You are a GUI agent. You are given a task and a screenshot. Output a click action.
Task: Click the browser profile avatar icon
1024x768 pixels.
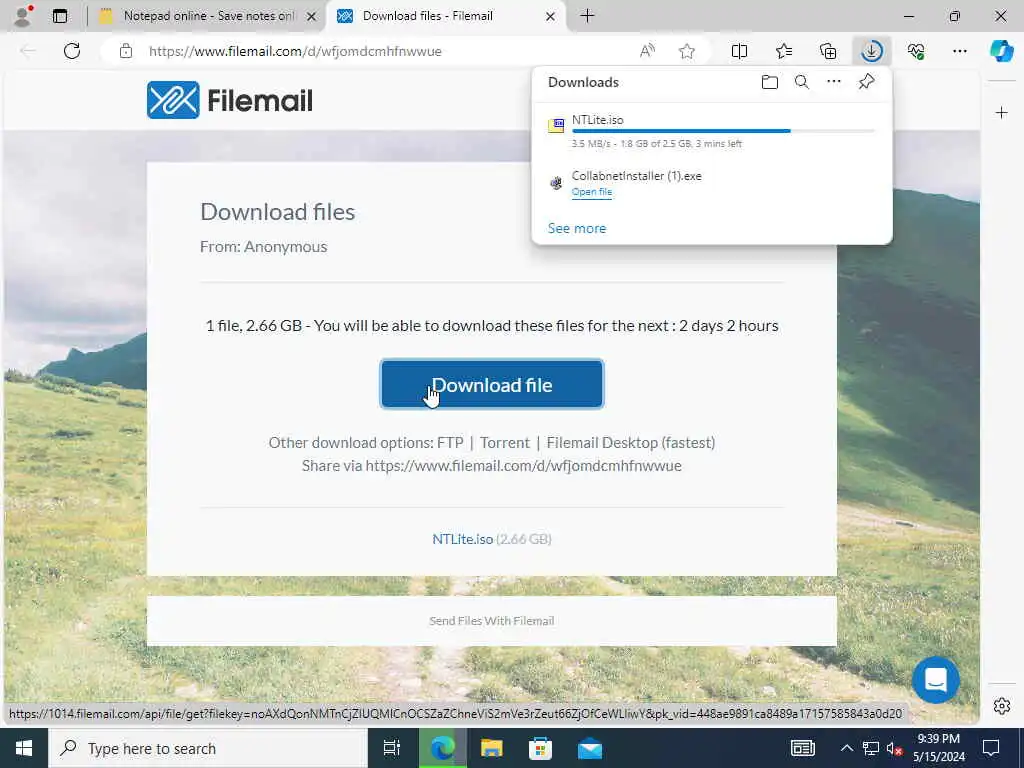coord(23,16)
